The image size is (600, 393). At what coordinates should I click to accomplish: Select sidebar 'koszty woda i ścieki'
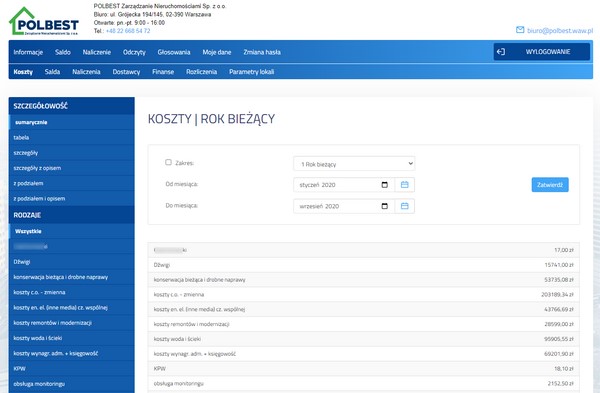point(72,338)
